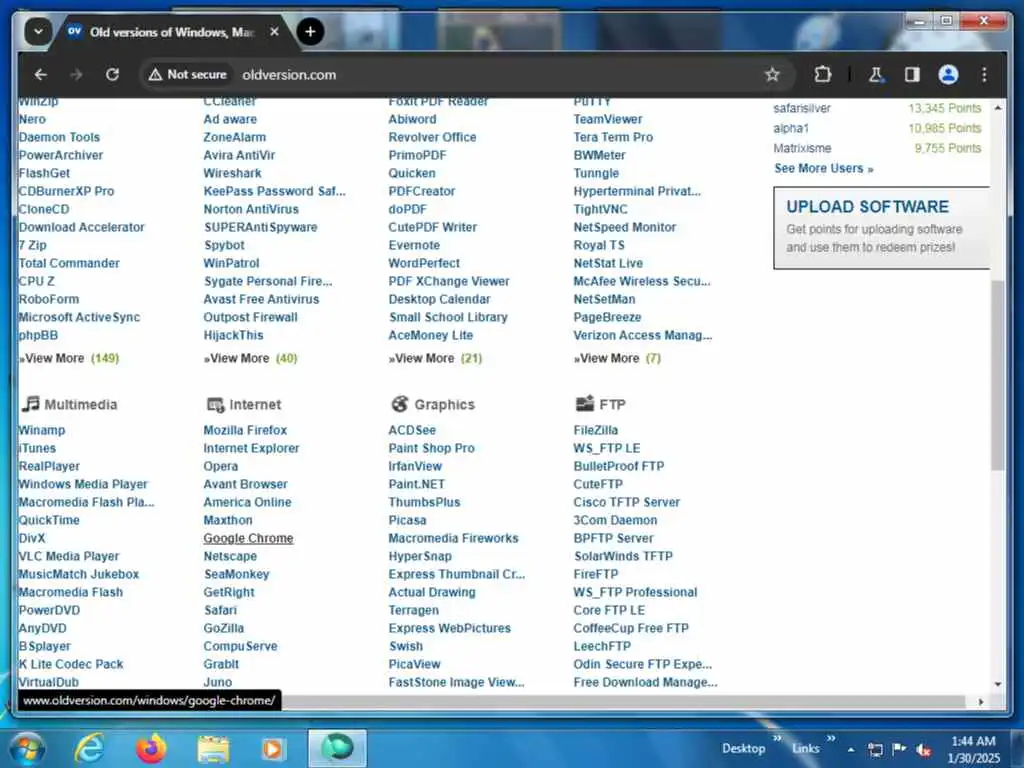
Task: Open the Internet Explorer link in the list
Action: pyautogui.click(x=251, y=449)
